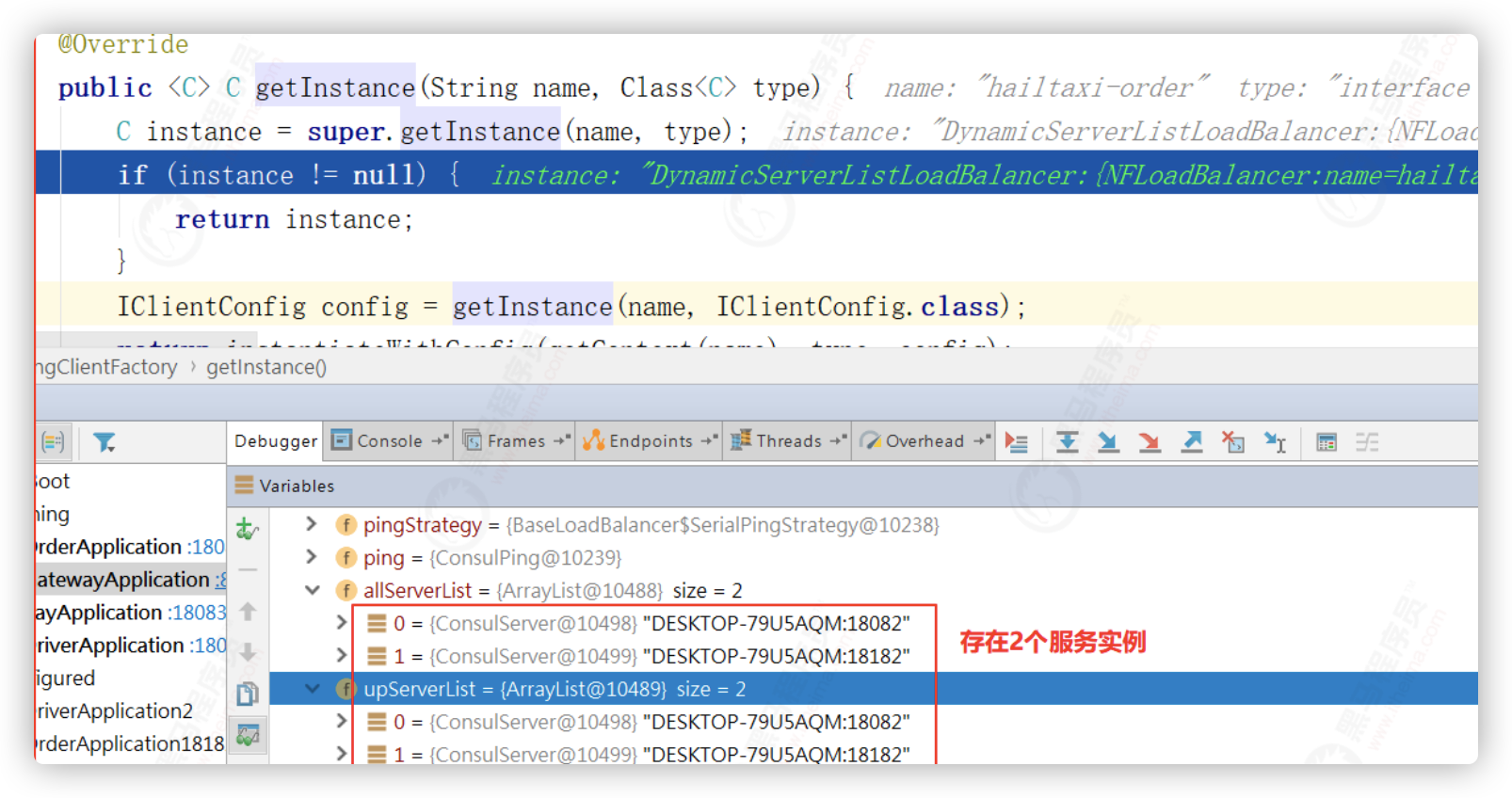Select the upServerList variable row
1512x798 pixels.
click(x=873, y=689)
